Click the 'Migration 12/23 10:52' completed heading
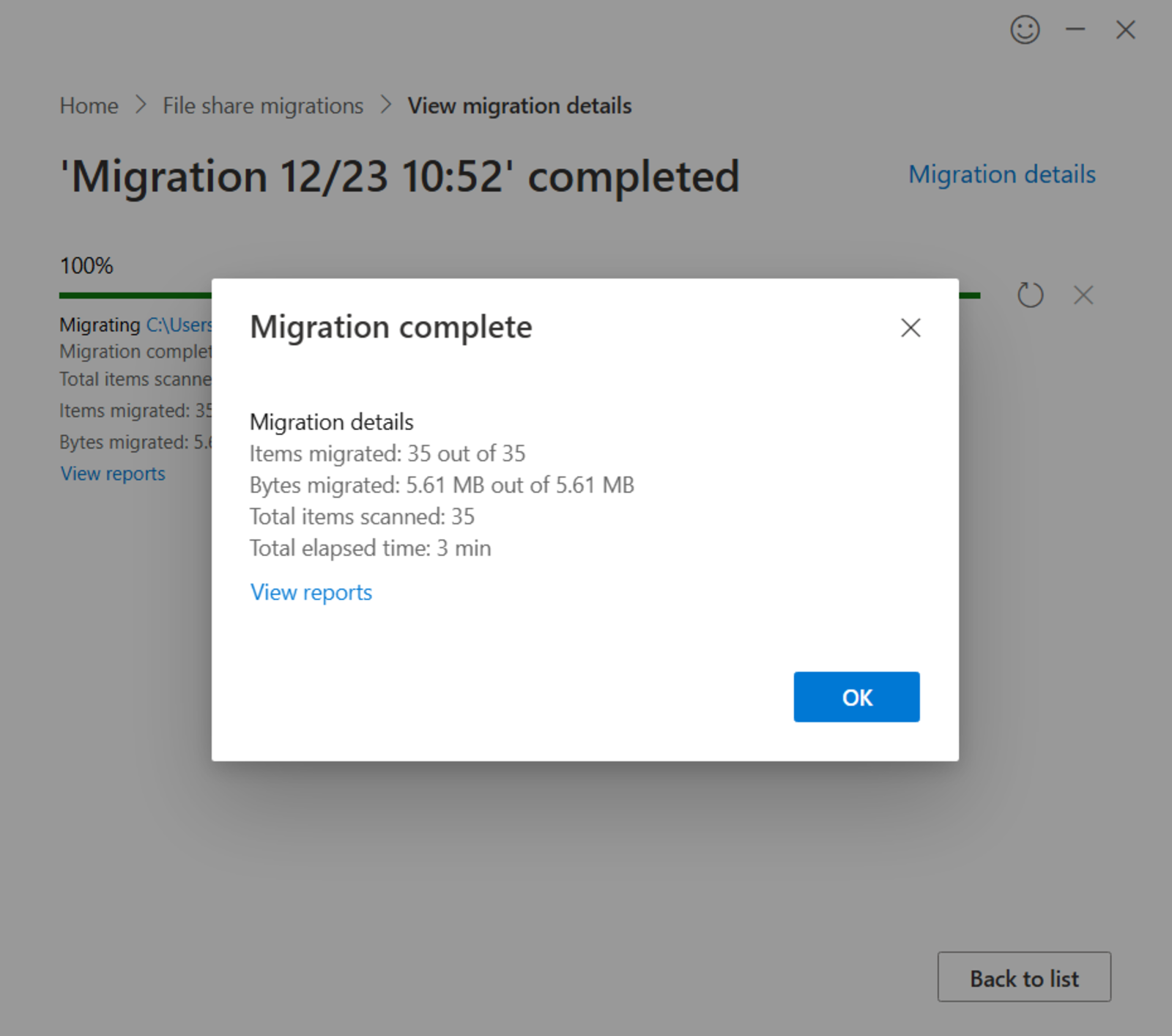The height and width of the screenshot is (1036, 1172). coord(399,176)
